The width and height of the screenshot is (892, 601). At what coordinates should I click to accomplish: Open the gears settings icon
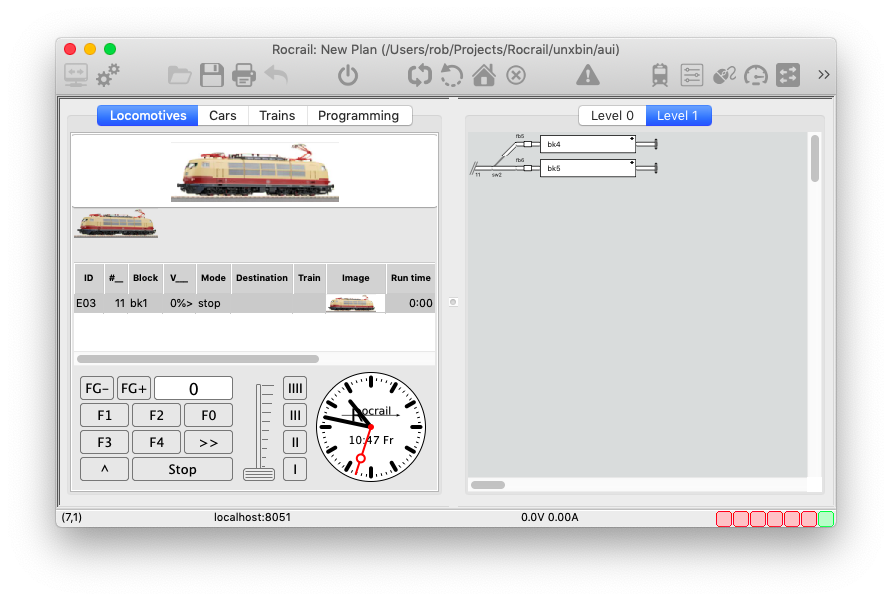point(108,74)
